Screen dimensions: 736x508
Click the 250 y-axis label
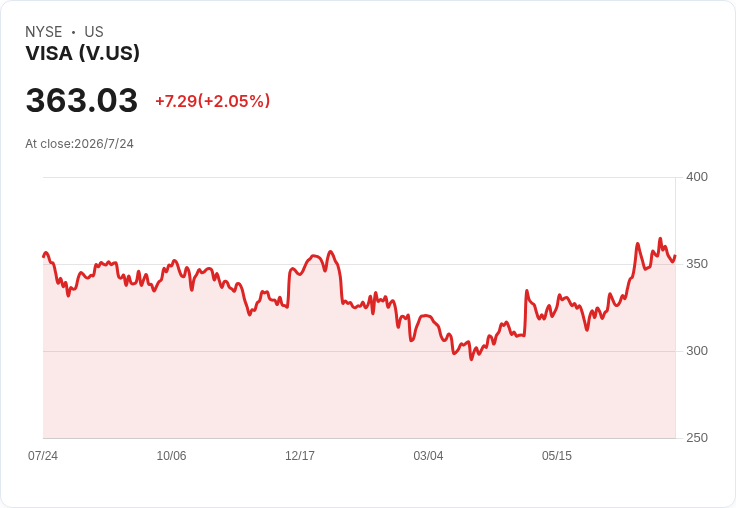click(697, 438)
